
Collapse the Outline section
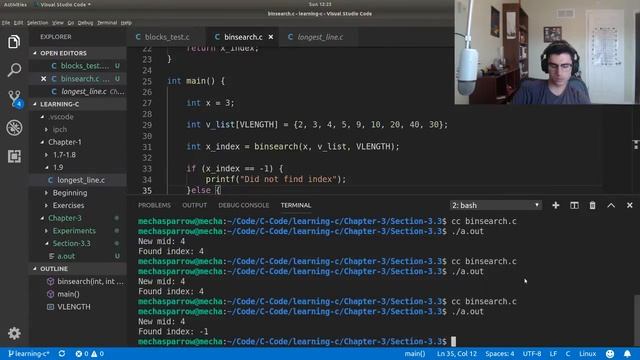(x=78, y=269)
